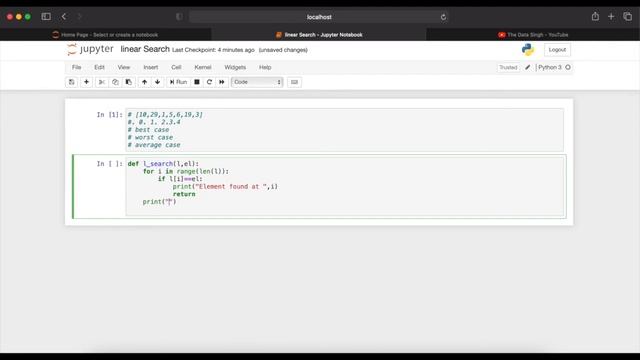Click the return statement line

[x=184, y=194]
